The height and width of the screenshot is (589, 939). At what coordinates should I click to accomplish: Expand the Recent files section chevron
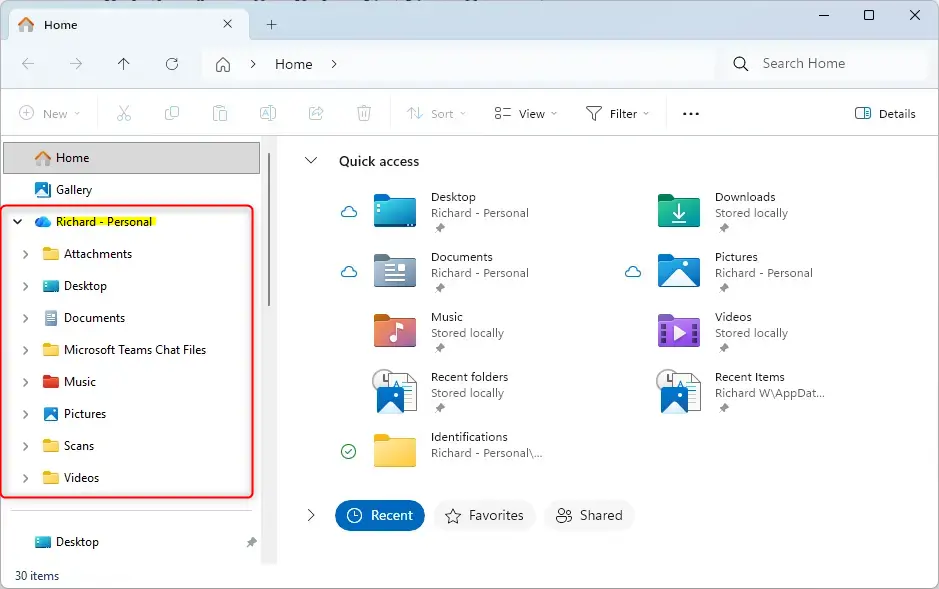pyautogui.click(x=311, y=515)
